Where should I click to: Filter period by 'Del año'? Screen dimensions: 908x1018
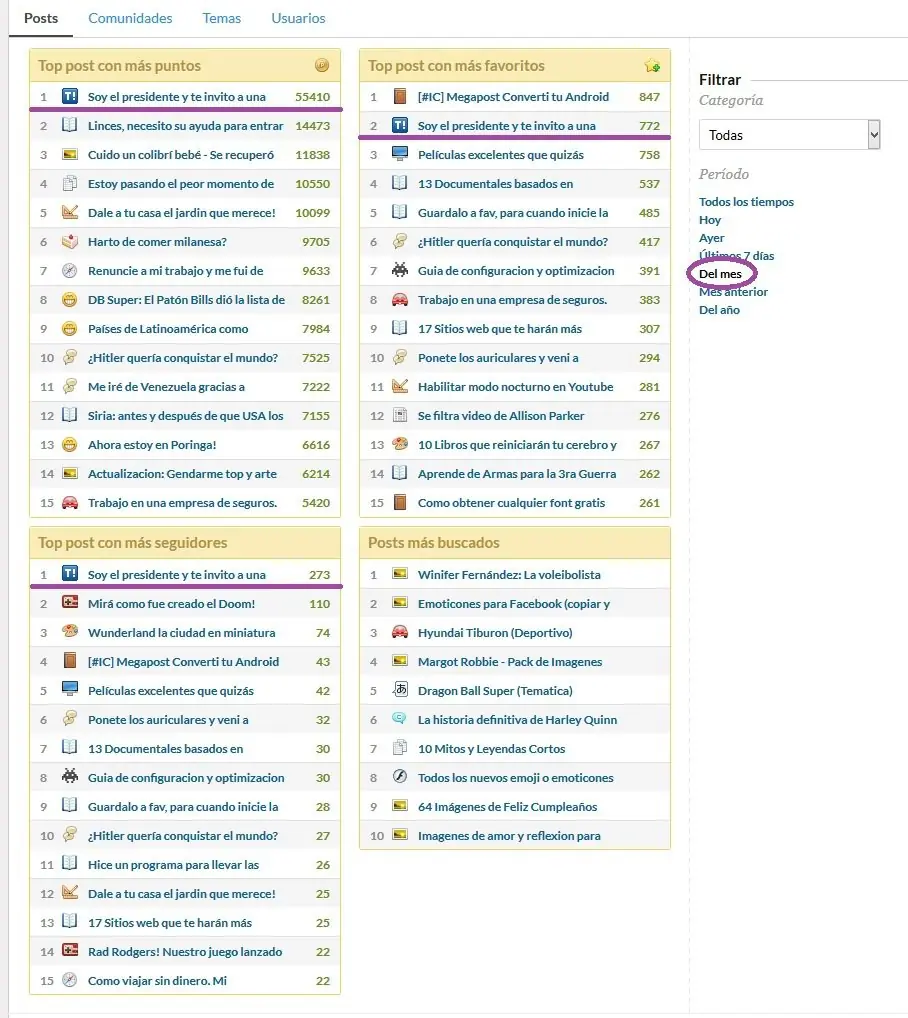pyautogui.click(x=719, y=310)
